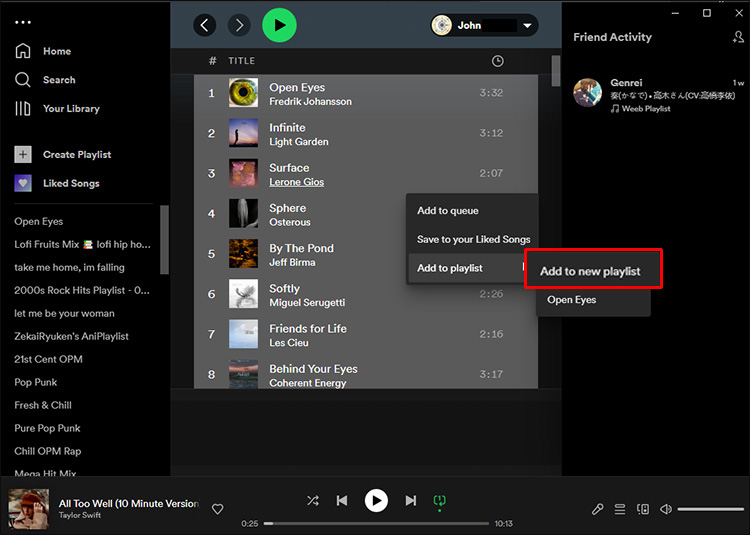
Task: Open ZekaiRyuken's AniPlaylist
Action: point(71,336)
